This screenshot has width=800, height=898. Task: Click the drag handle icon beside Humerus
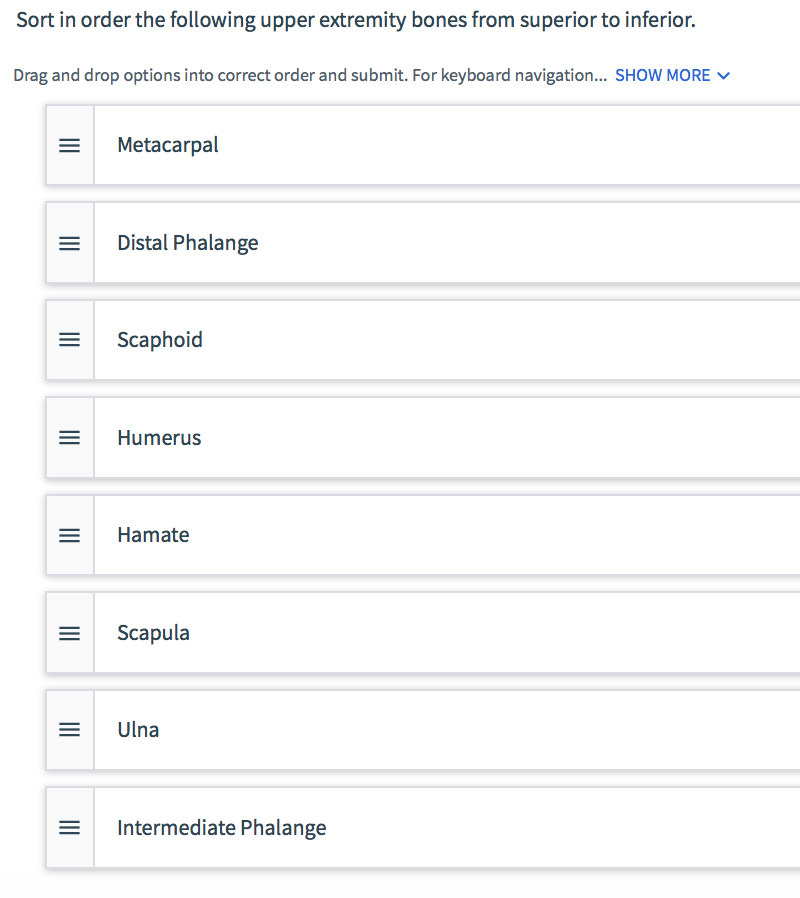coord(69,438)
